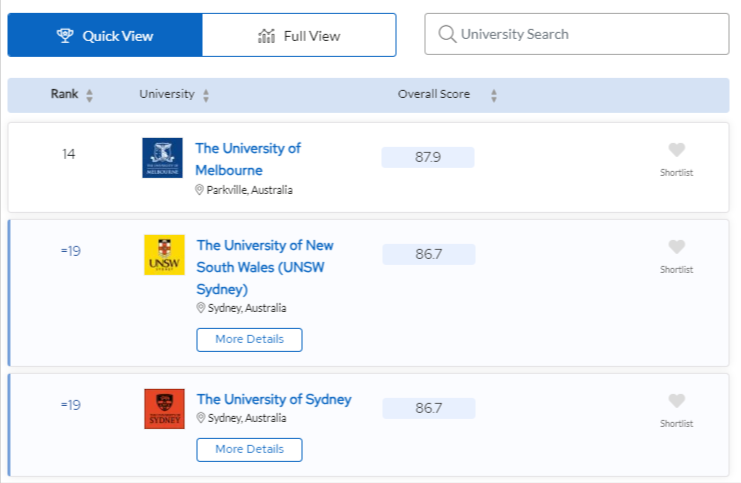Open The University of New South Wales link
Screen dimensions: 741x483
pos(265,267)
